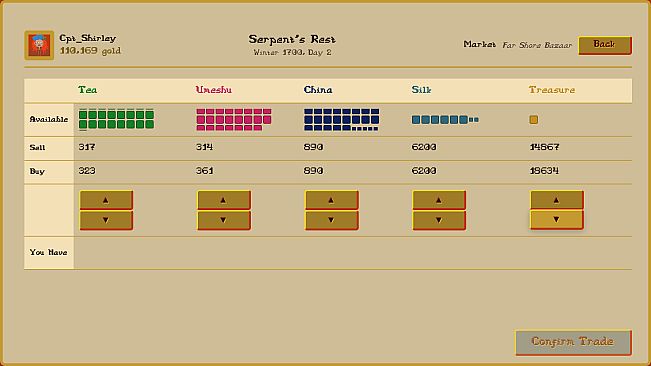
Task: Click the teal Silk stock squares
Action: click(445, 120)
